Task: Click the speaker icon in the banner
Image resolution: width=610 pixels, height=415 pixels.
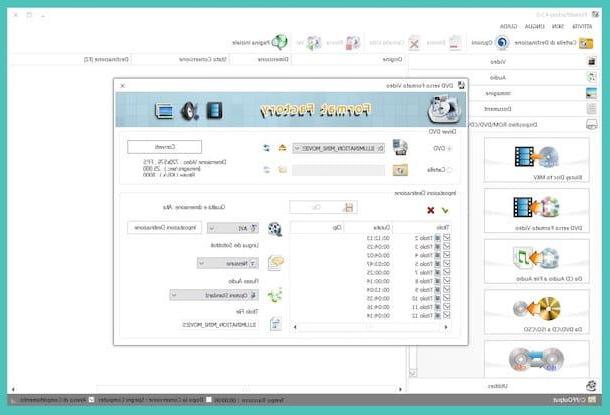Action: pos(189,111)
